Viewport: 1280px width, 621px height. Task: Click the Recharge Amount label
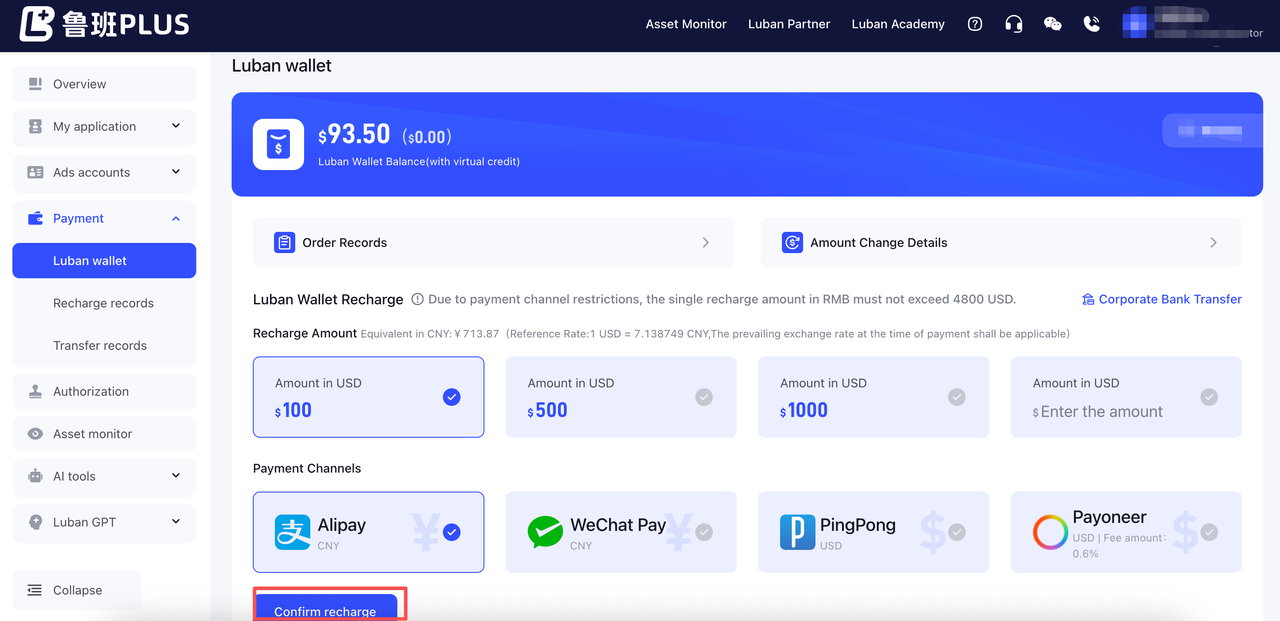305,333
